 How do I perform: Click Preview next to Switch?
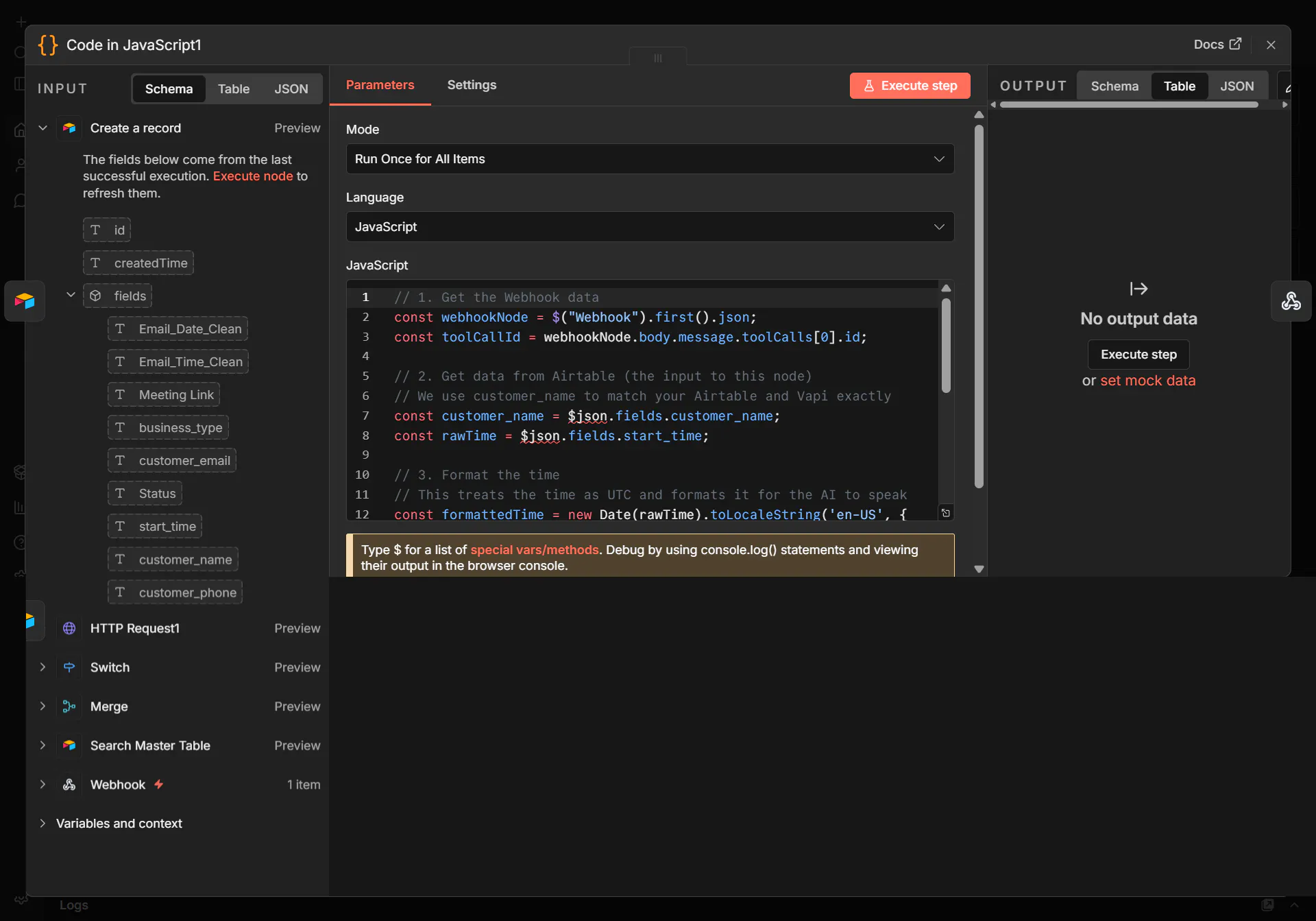coord(297,667)
